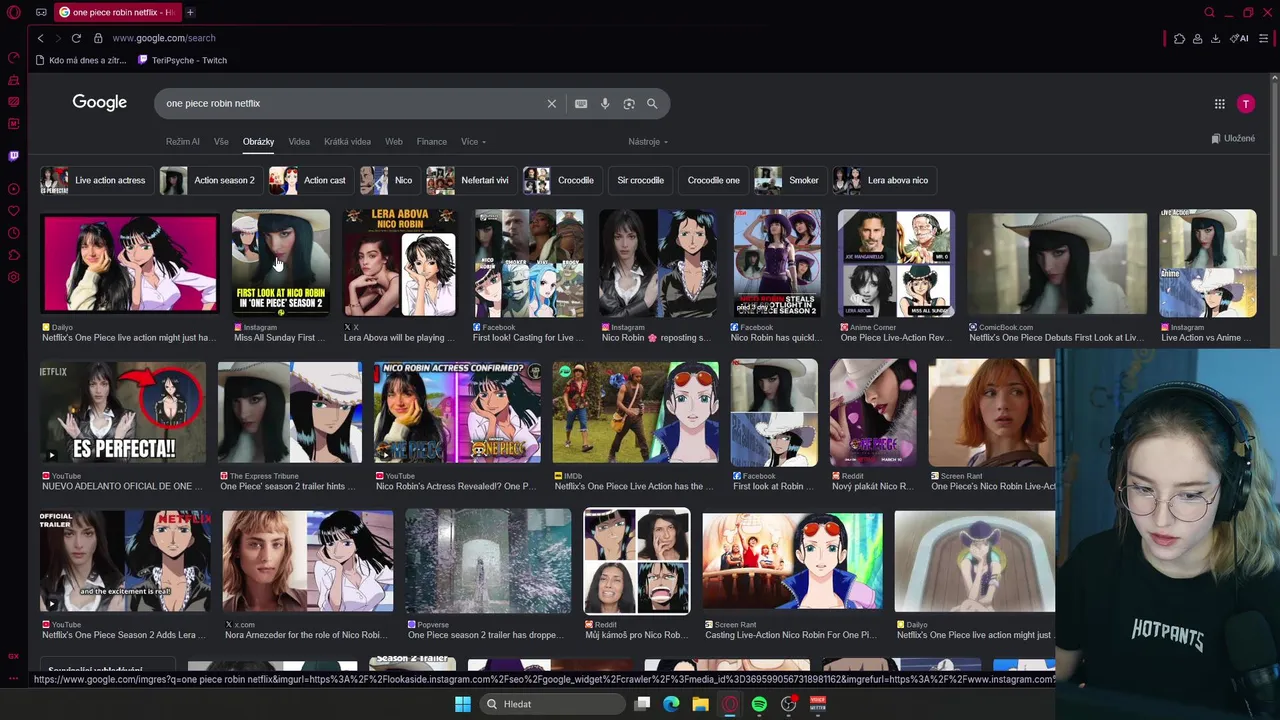Viewport: 1280px width, 720px height.
Task: Open Twitch panel in the sidebar
Action: pyautogui.click(x=14, y=156)
